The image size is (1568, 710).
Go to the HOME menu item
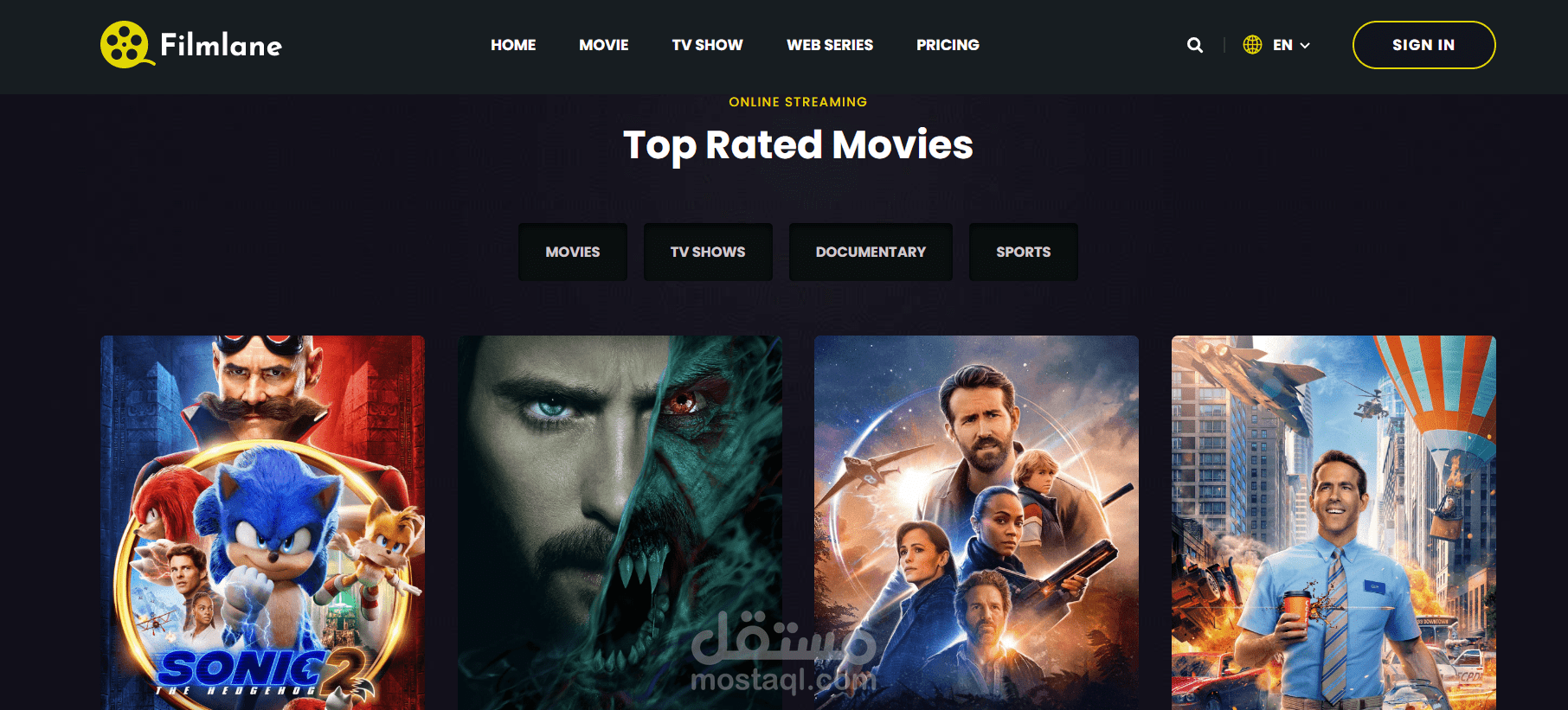pos(513,45)
